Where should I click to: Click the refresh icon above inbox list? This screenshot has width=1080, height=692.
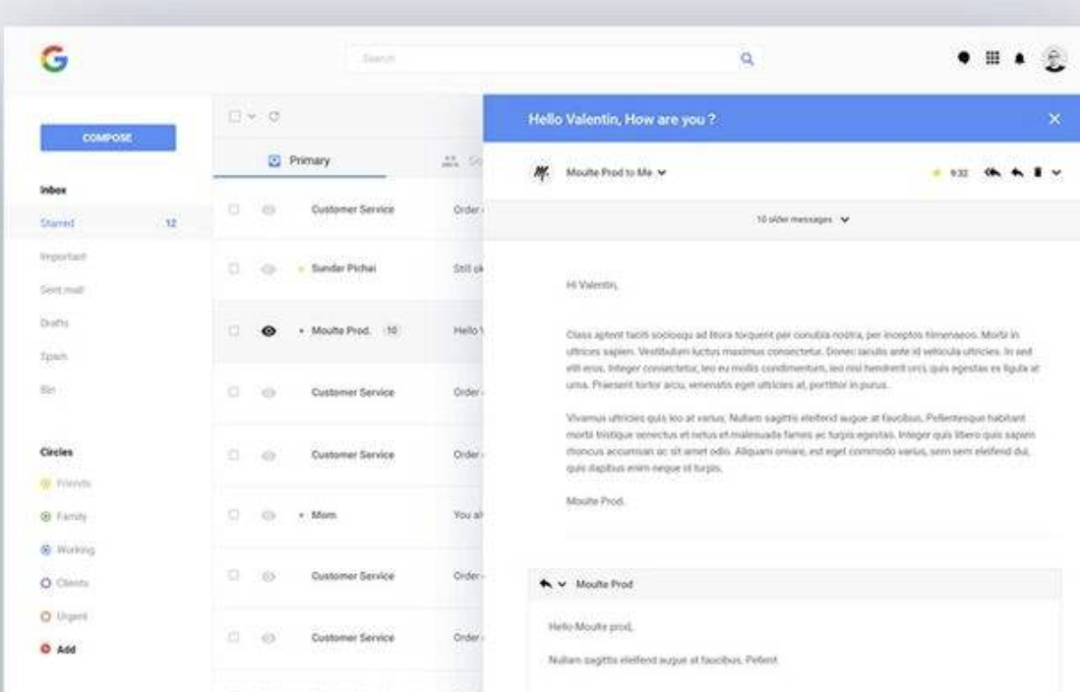[x=274, y=116]
